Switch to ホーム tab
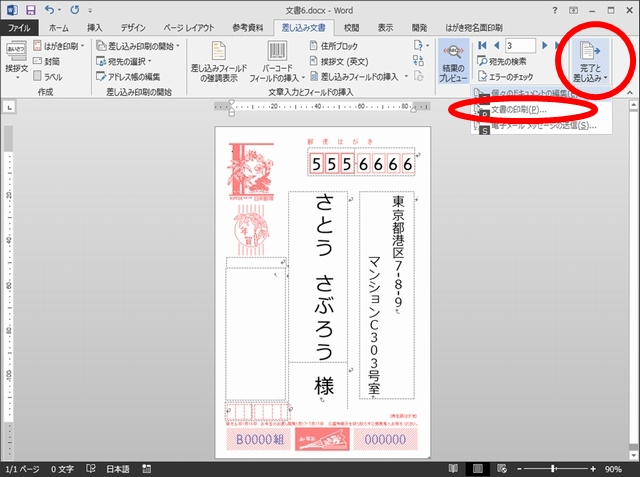640x477 pixels. point(58,27)
